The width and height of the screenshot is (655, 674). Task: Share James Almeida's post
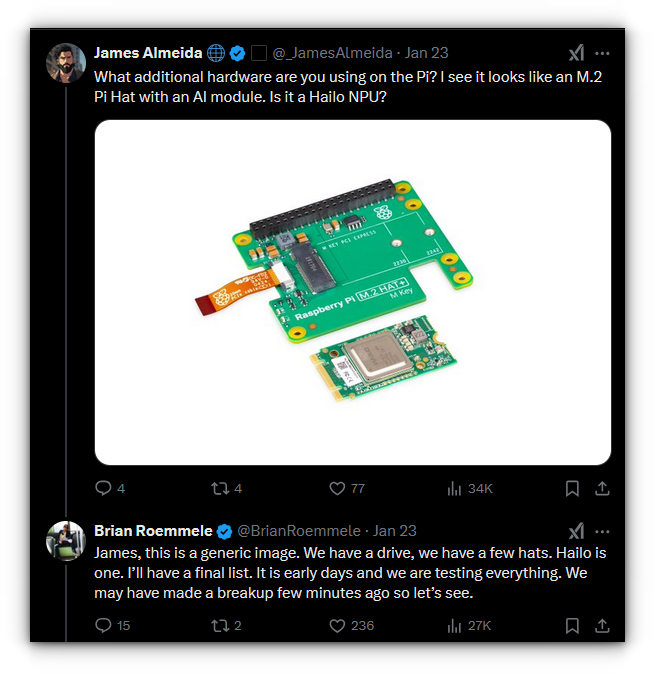pyautogui.click(x=602, y=488)
